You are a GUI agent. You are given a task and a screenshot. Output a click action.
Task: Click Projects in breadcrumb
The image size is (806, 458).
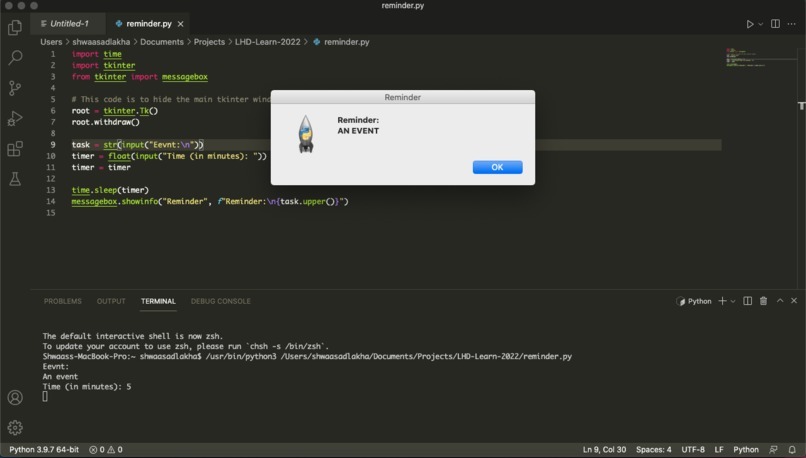point(209,42)
